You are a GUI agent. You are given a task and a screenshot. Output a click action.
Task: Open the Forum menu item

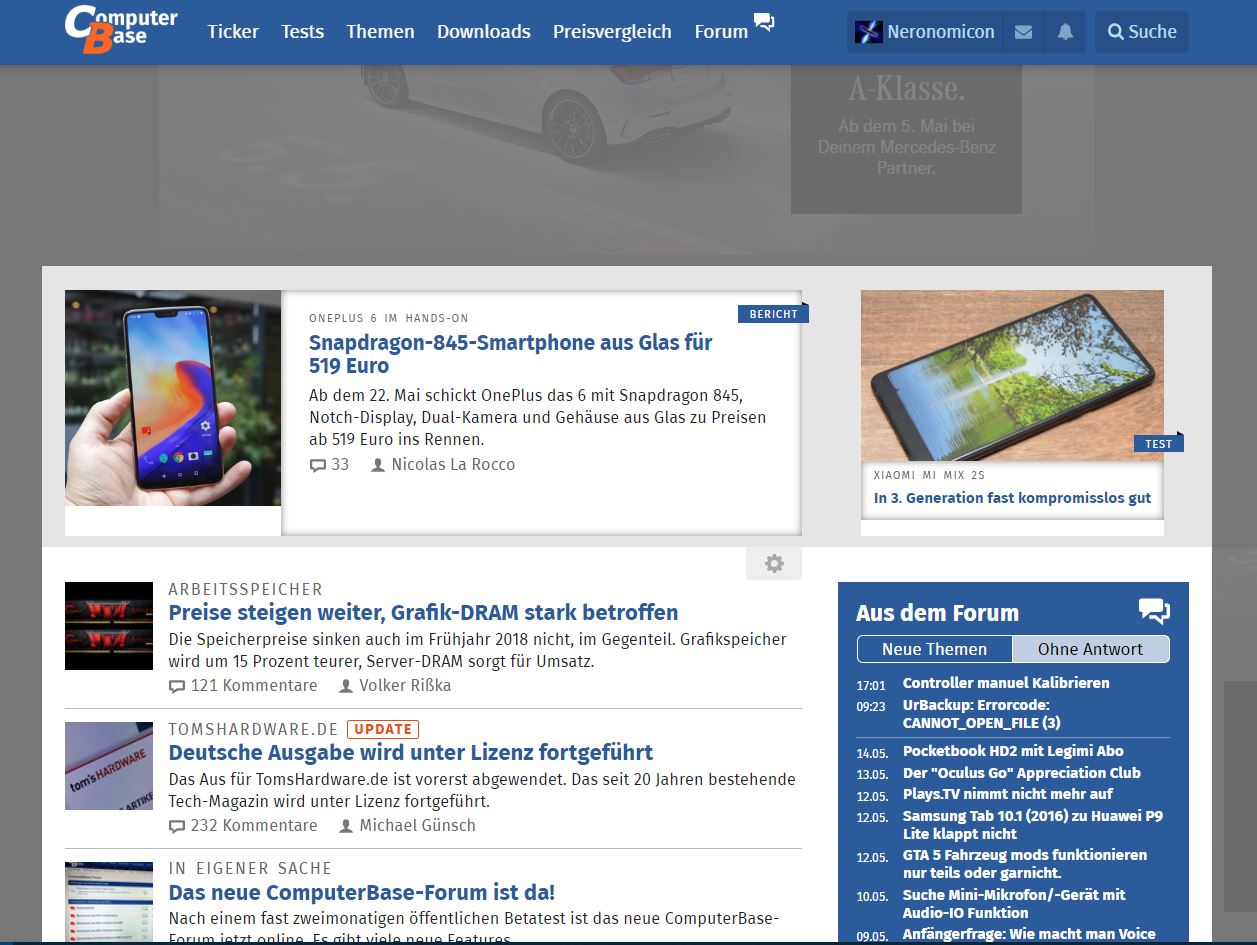(721, 32)
